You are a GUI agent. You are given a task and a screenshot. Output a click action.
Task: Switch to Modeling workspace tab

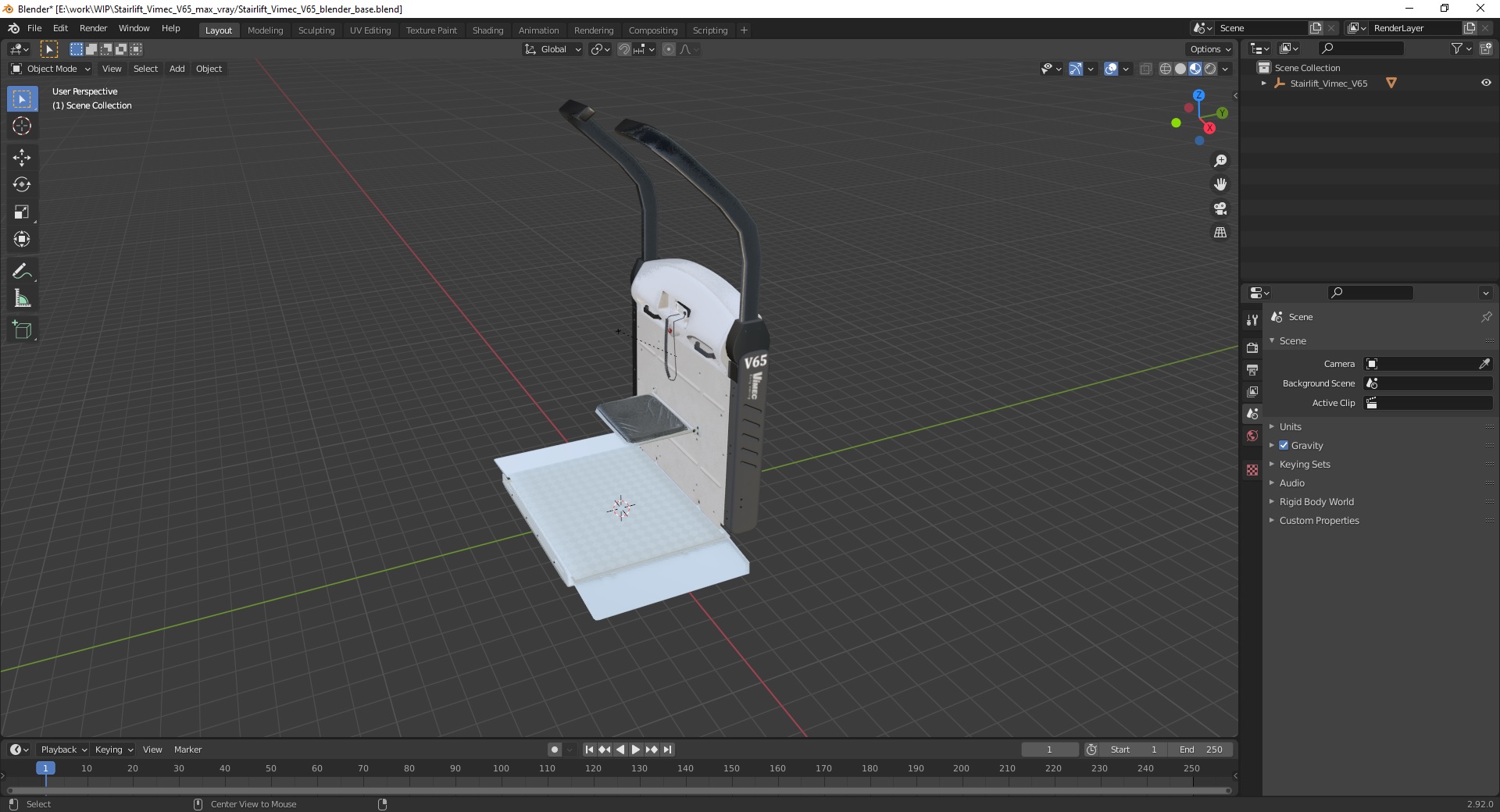point(265,30)
